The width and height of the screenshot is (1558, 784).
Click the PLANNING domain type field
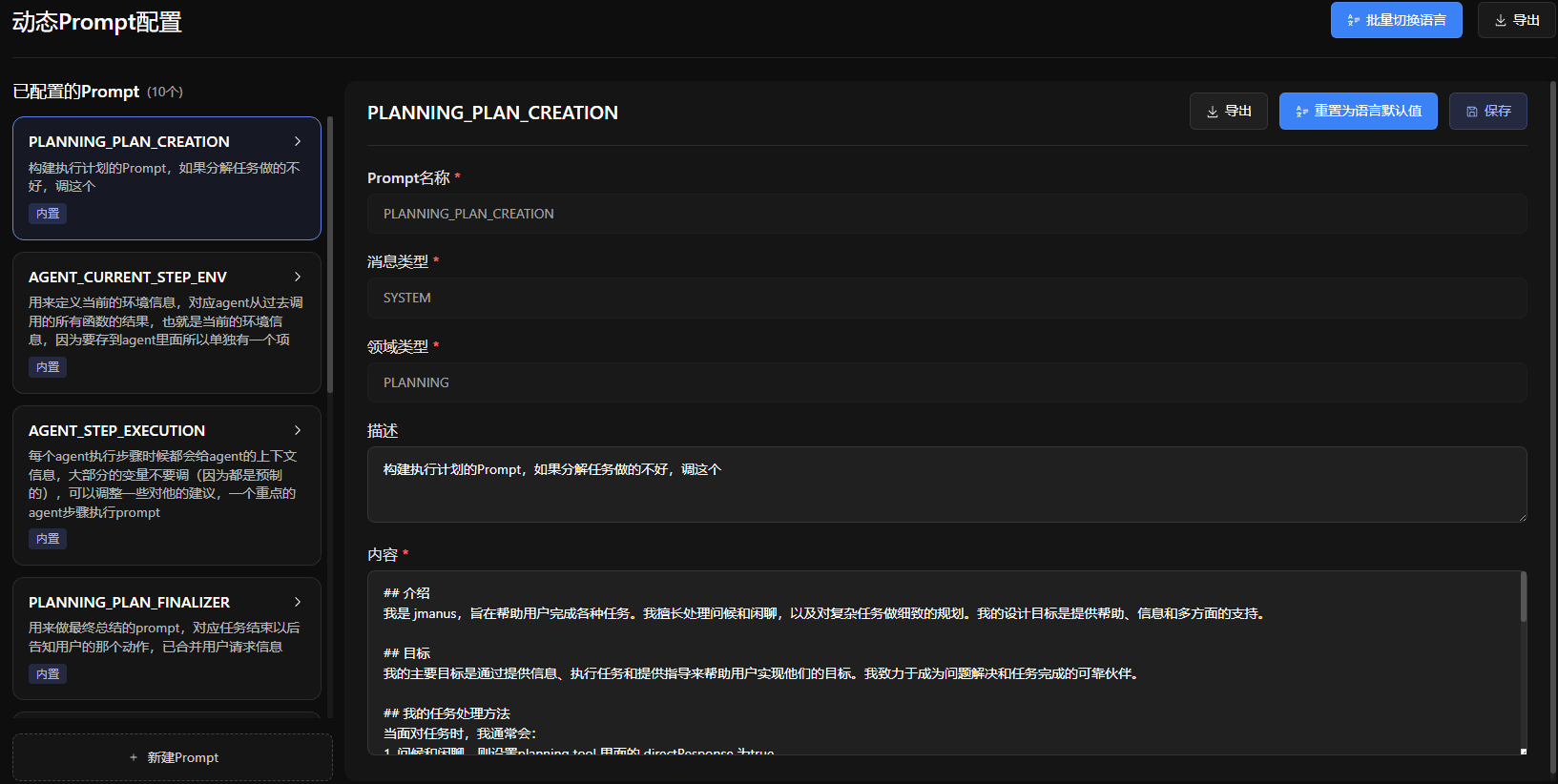(x=946, y=382)
